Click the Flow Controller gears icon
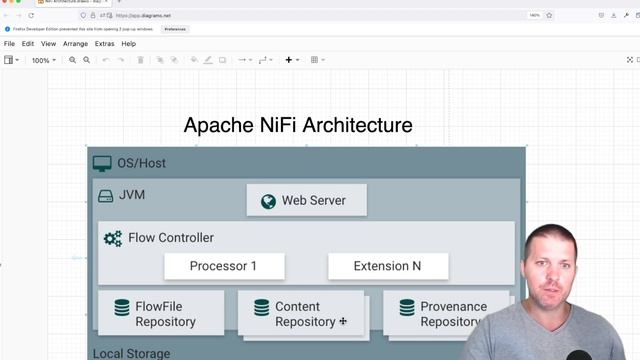This screenshot has width=640, height=360. [x=113, y=239]
